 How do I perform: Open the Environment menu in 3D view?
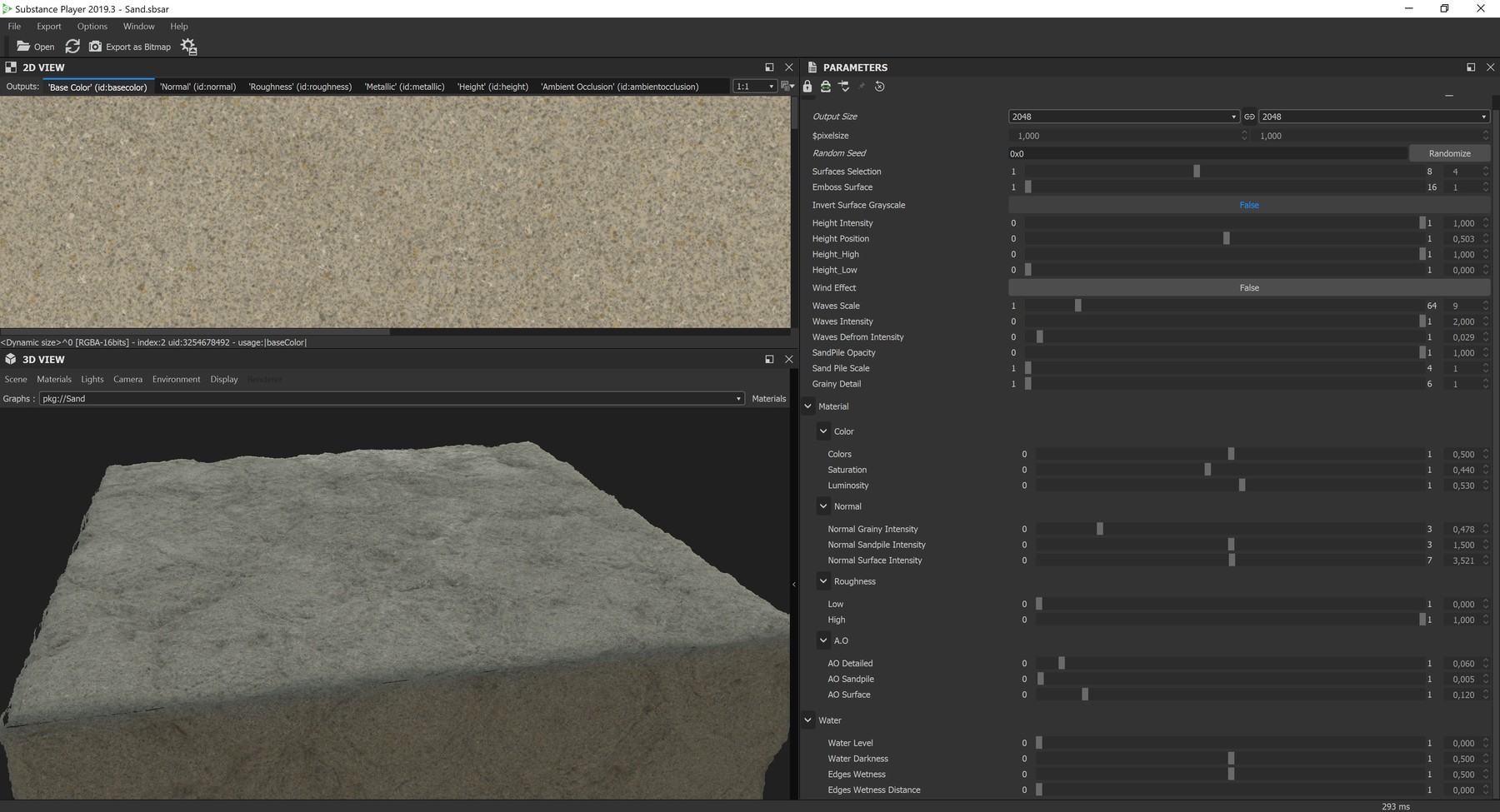(x=176, y=379)
